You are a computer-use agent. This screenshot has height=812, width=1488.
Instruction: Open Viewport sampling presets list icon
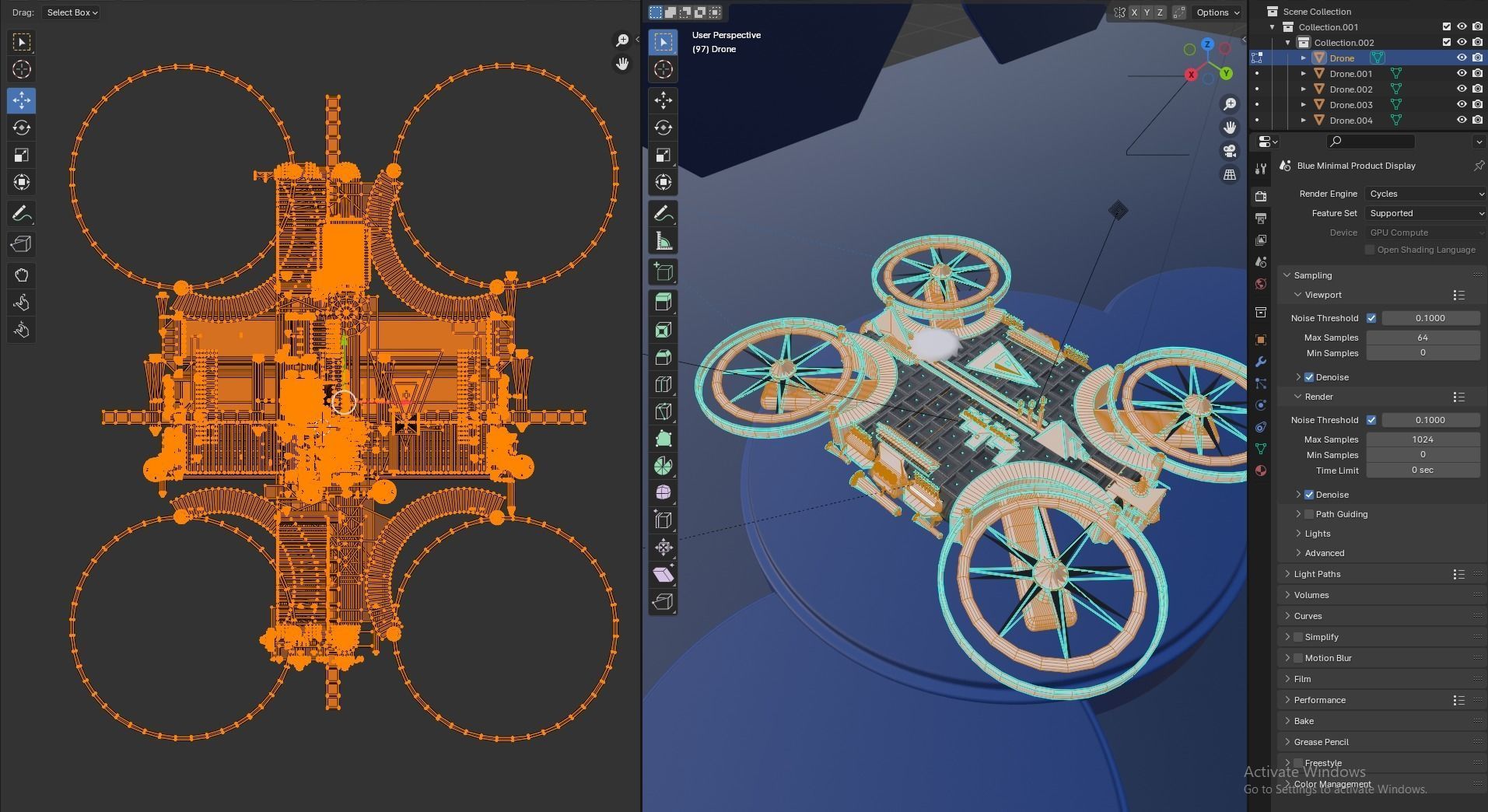click(x=1458, y=295)
